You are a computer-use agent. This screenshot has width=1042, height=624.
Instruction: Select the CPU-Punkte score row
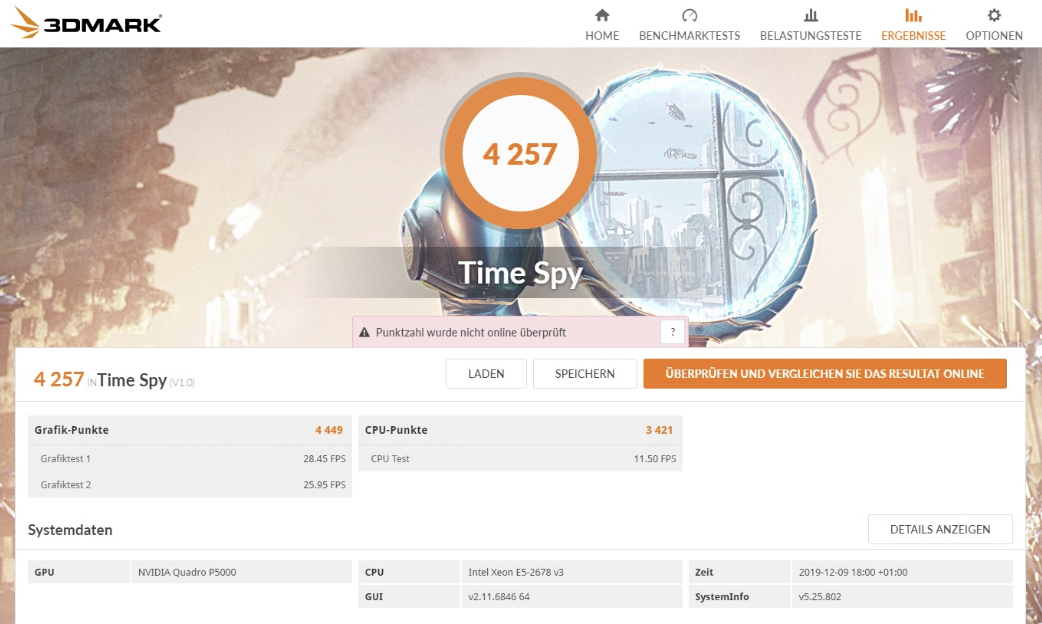point(520,430)
